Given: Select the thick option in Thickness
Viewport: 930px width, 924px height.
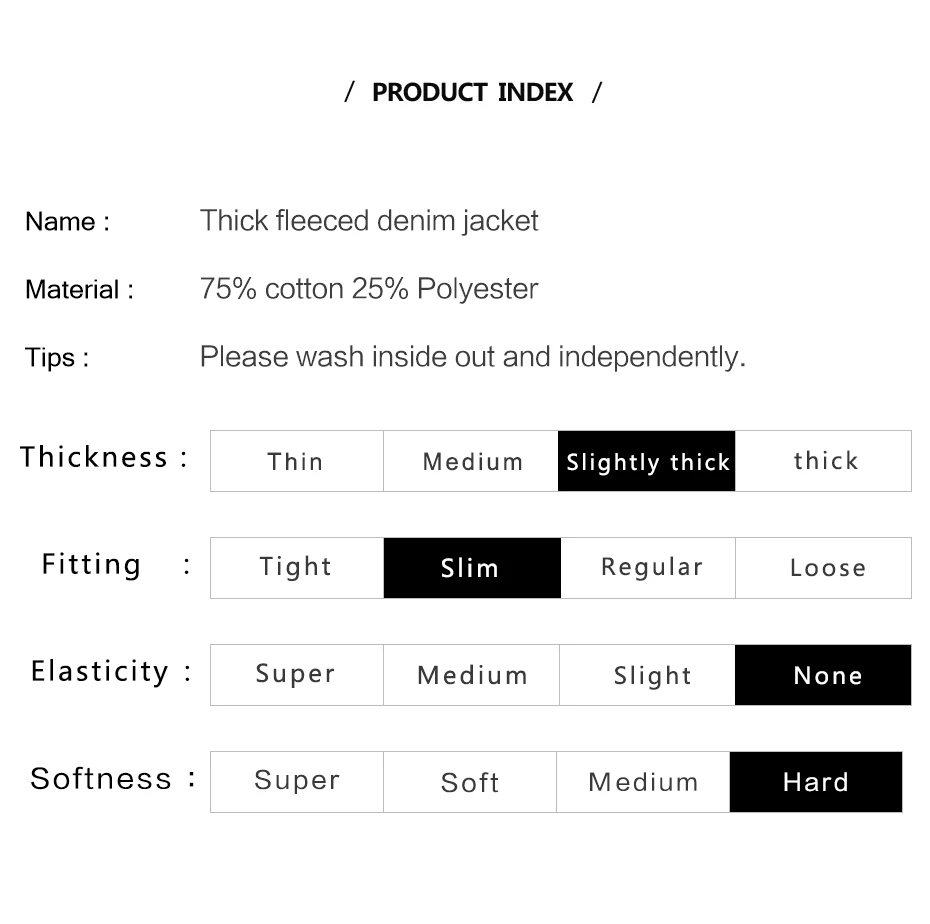Looking at the screenshot, I should click(x=823, y=461).
